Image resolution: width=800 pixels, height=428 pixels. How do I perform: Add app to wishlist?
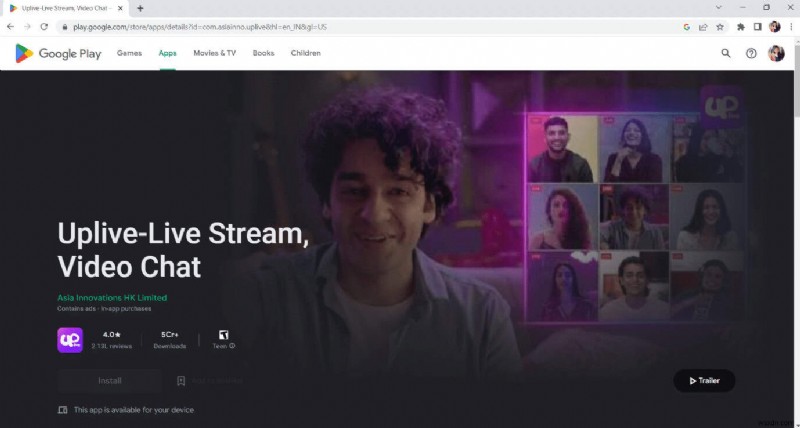point(210,381)
